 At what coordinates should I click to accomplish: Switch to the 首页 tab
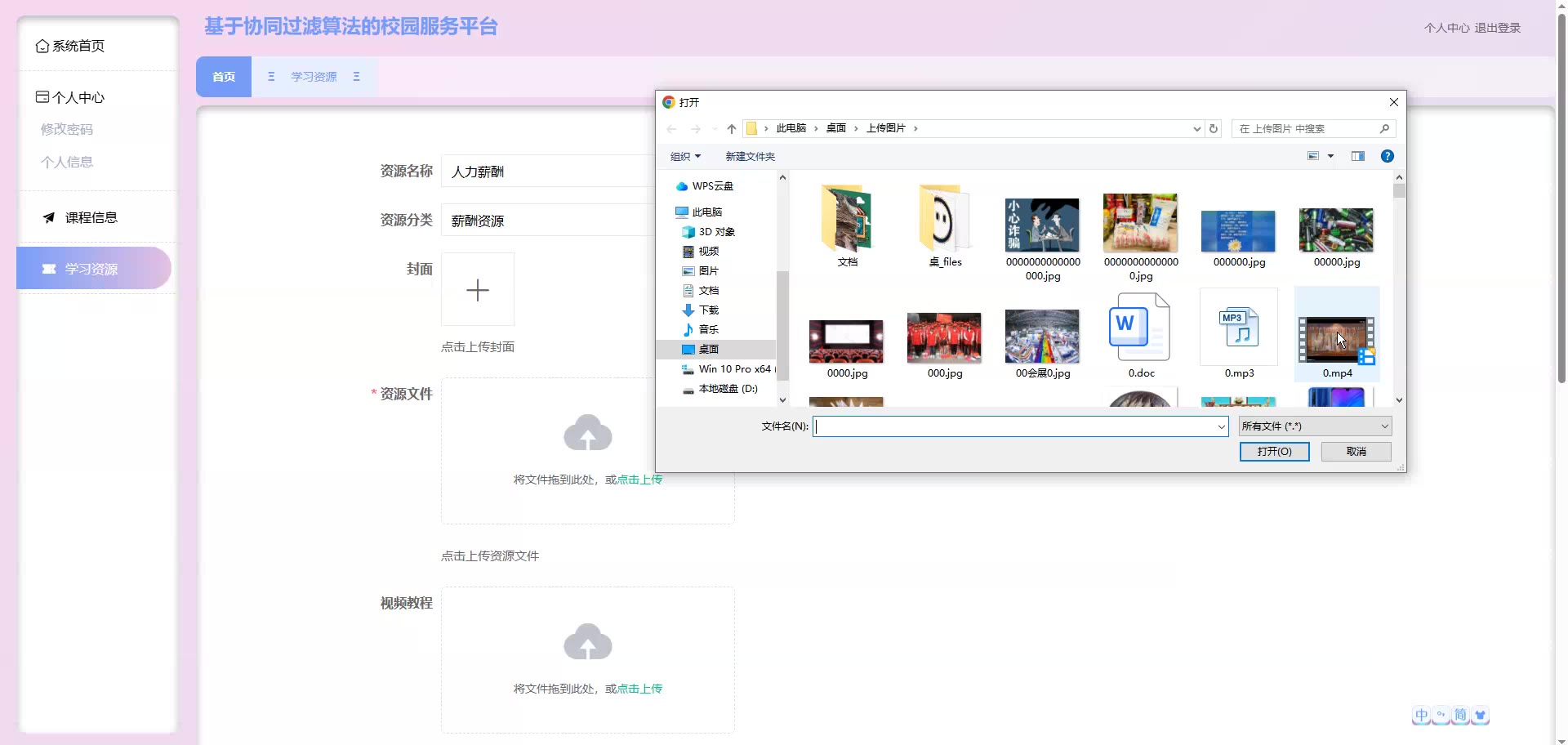[x=224, y=77]
